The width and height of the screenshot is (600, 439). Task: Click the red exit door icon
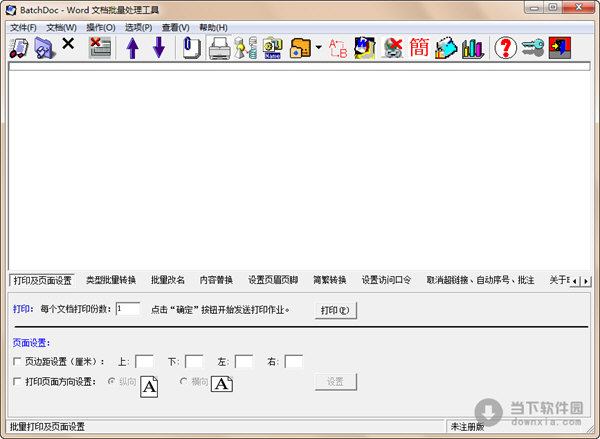pos(559,48)
